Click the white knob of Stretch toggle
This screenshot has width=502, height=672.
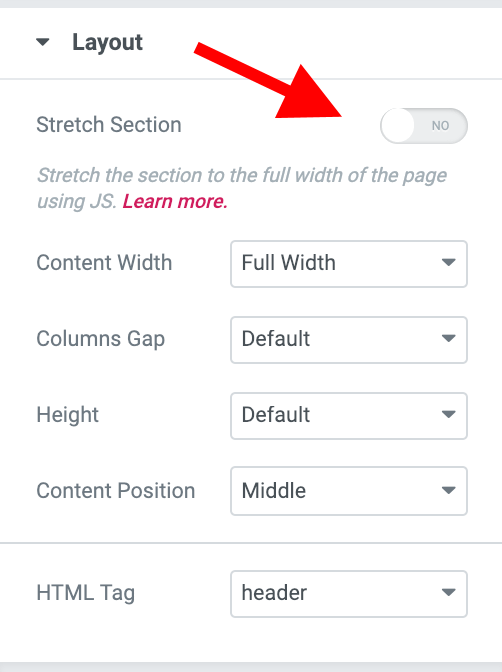[397, 126]
